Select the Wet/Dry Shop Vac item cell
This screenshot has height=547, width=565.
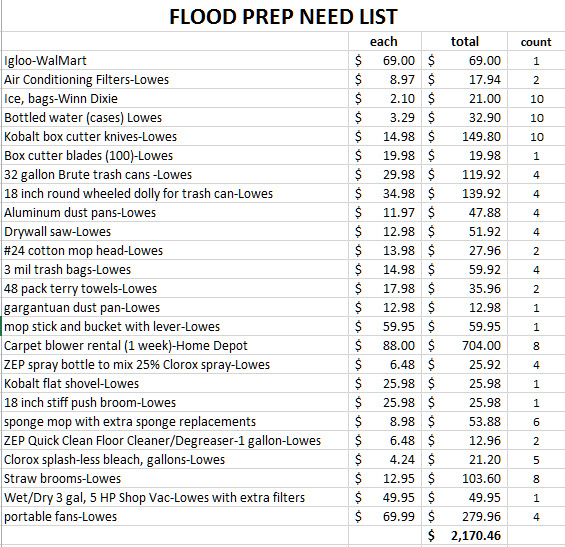click(x=175, y=497)
